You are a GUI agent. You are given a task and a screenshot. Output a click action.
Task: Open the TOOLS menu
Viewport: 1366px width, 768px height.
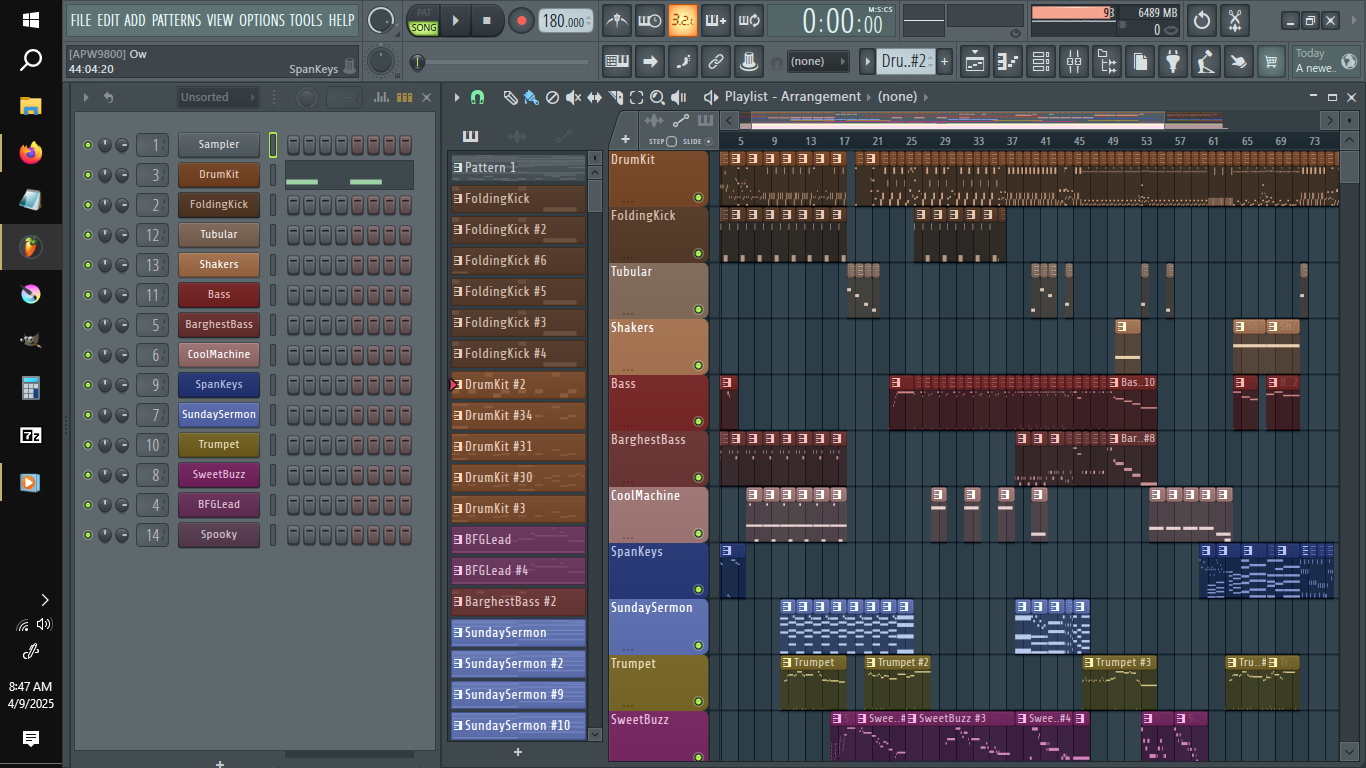pyautogui.click(x=306, y=20)
